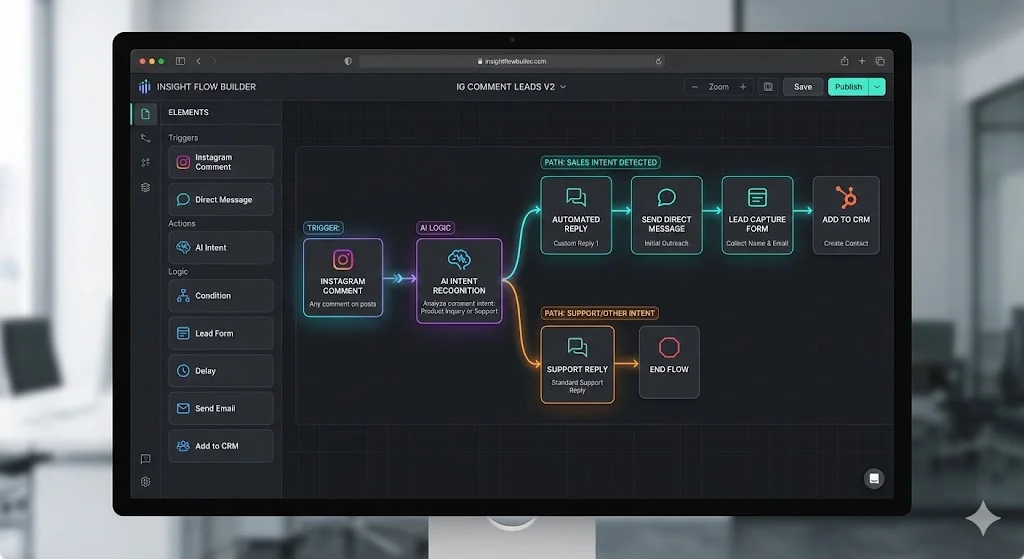Click the browser privacy shield icon

(x=348, y=61)
